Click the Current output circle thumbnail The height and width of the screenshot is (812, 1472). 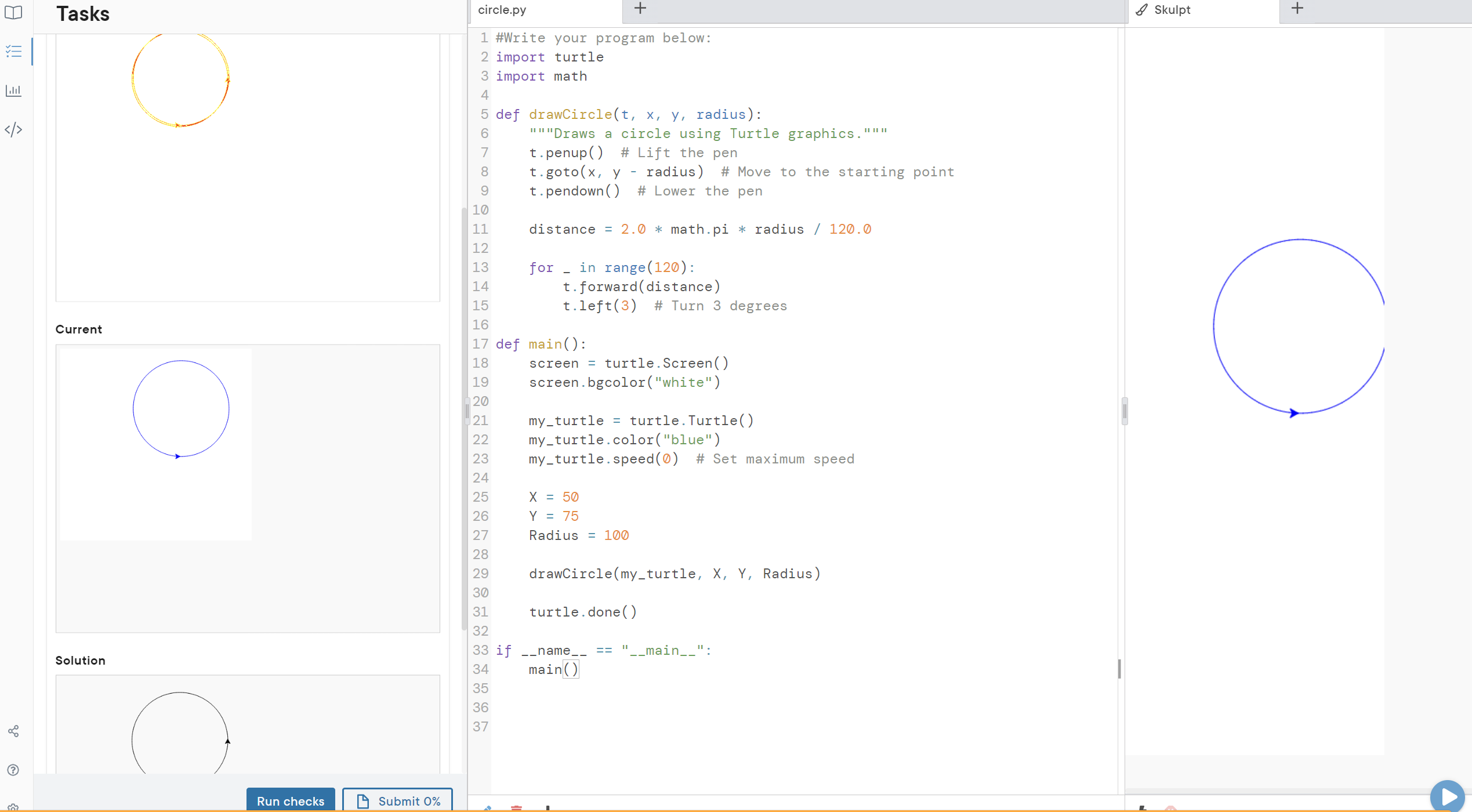pos(180,408)
